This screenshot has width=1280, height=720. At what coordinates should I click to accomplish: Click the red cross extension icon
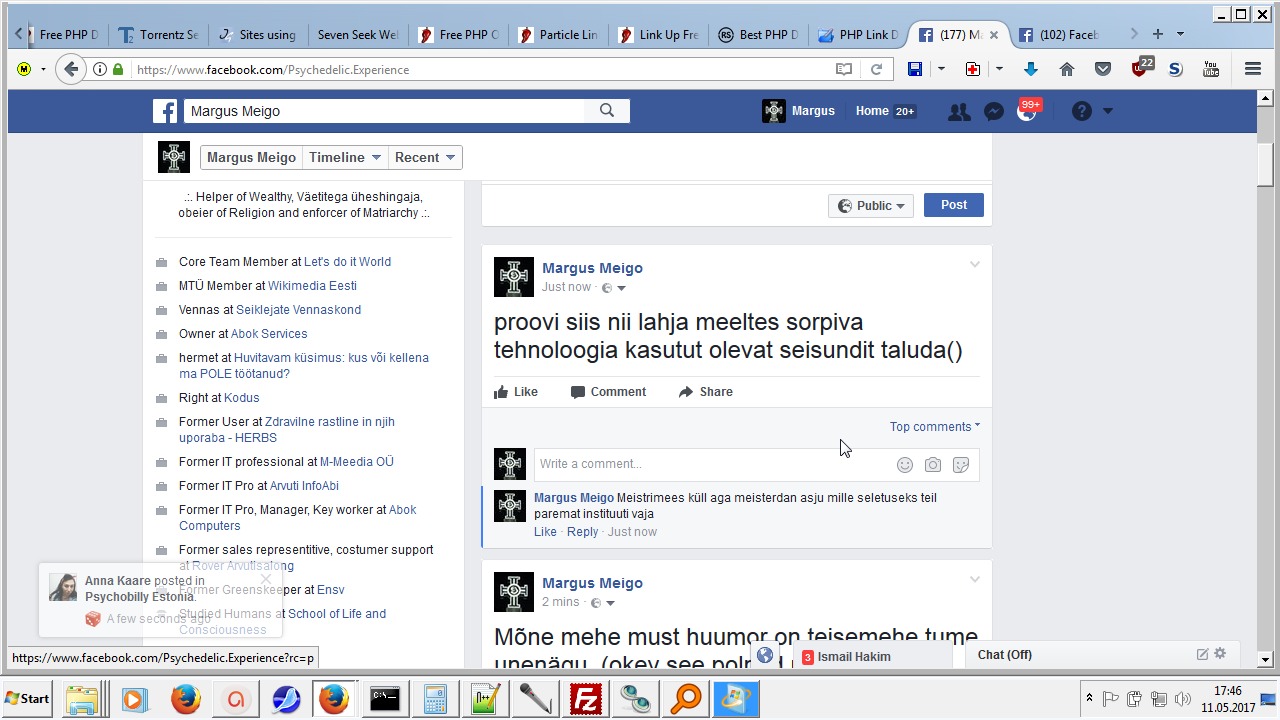pyautogui.click(x=972, y=69)
